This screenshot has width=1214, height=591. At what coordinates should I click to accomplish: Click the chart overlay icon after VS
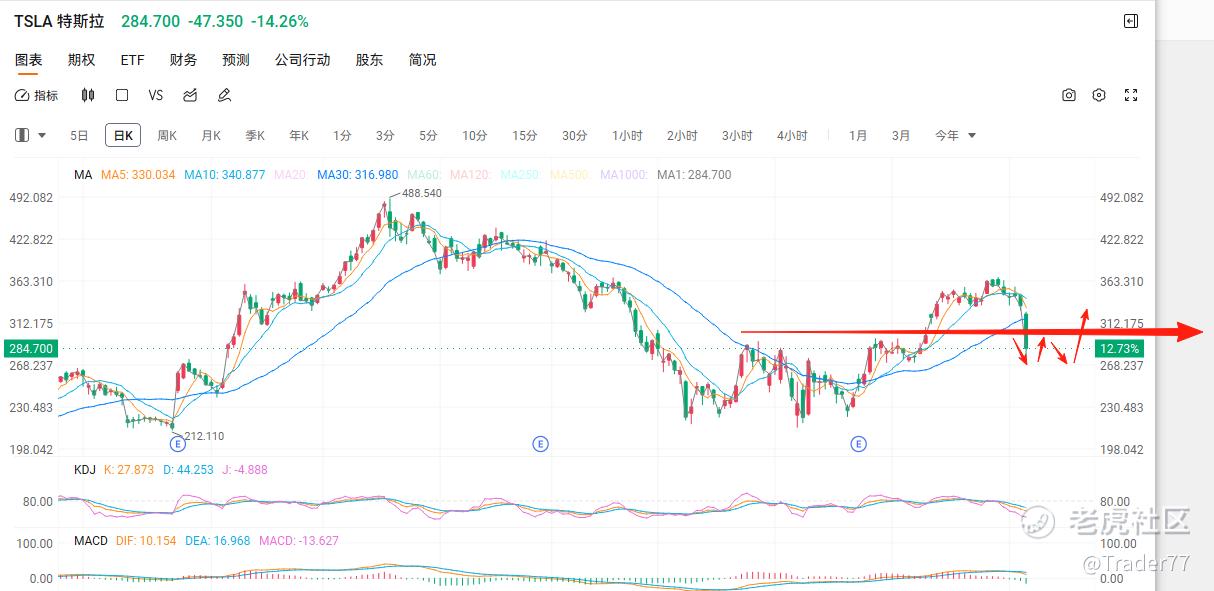[x=190, y=96]
